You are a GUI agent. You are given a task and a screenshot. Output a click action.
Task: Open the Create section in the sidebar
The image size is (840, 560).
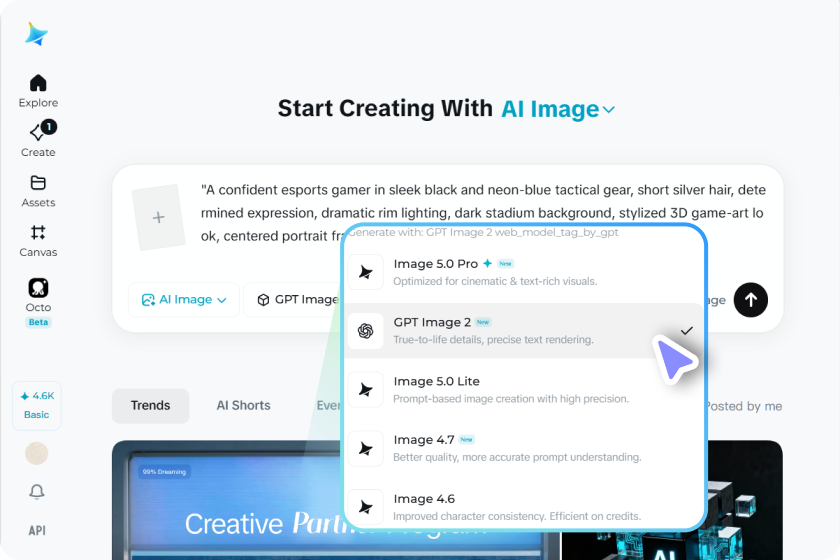(x=38, y=140)
